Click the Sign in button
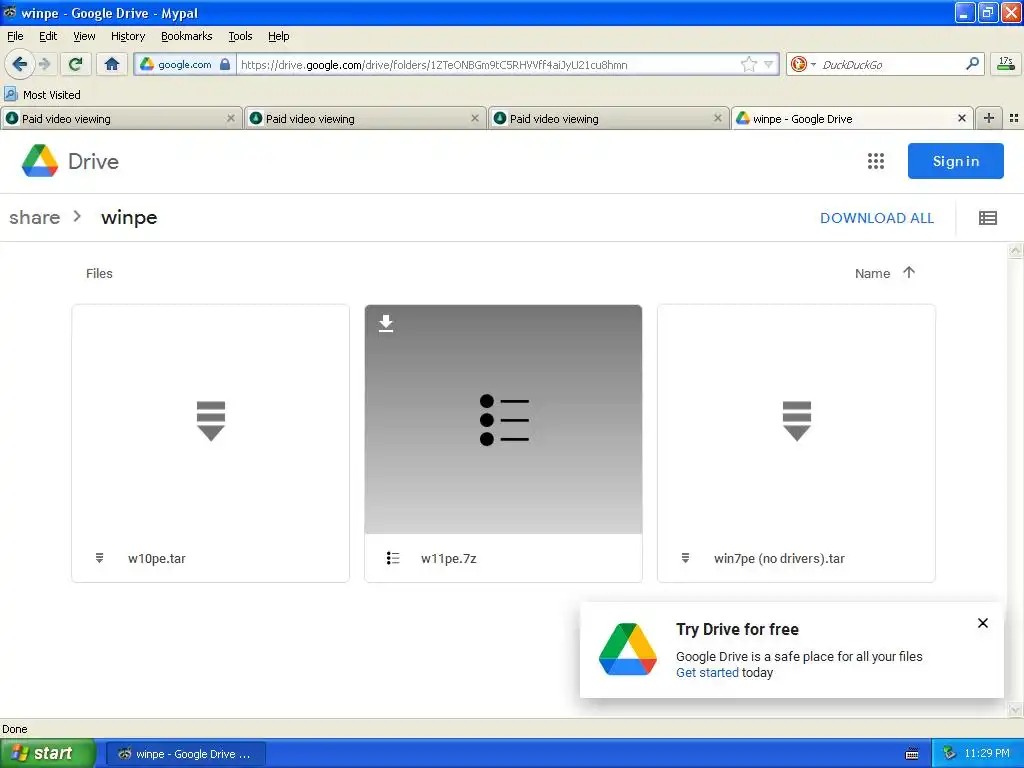The image size is (1024, 768). click(x=955, y=161)
